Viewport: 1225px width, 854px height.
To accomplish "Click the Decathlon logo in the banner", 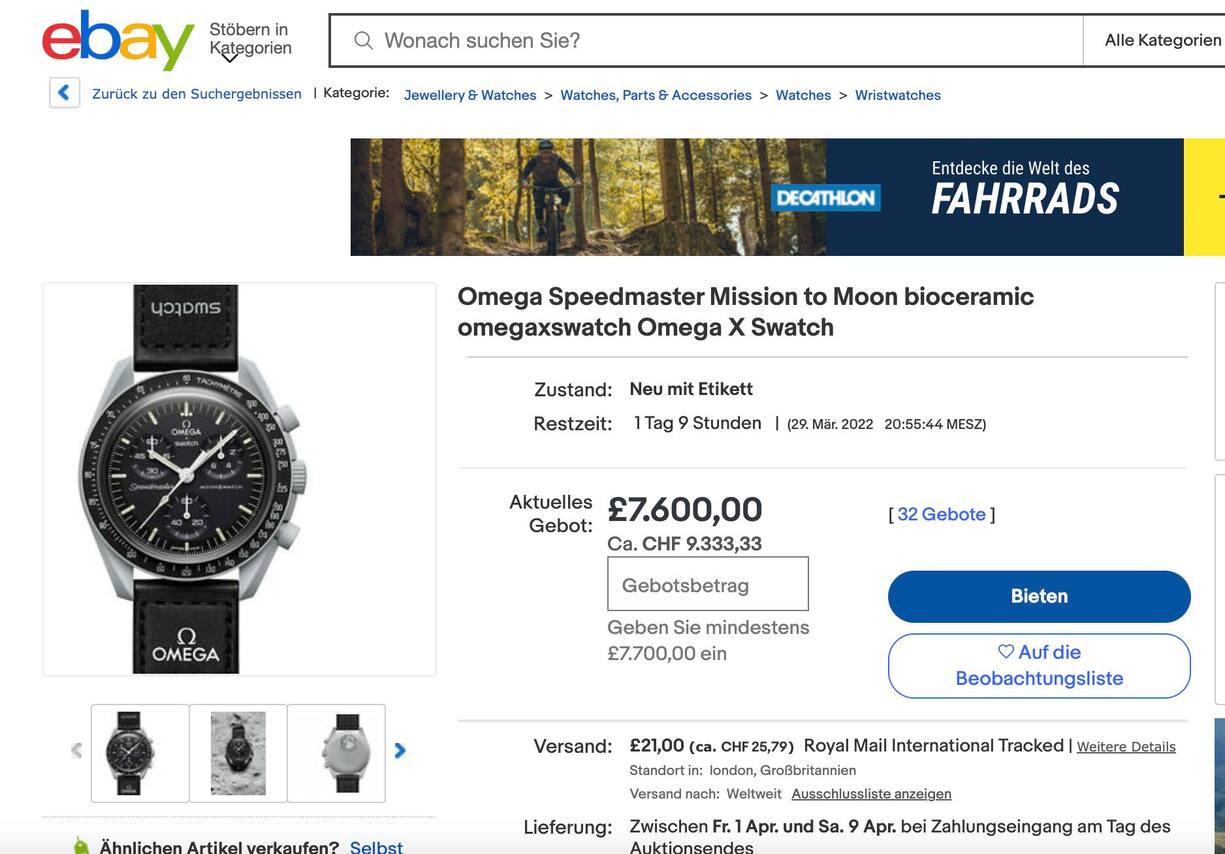I will pos(826,197).
